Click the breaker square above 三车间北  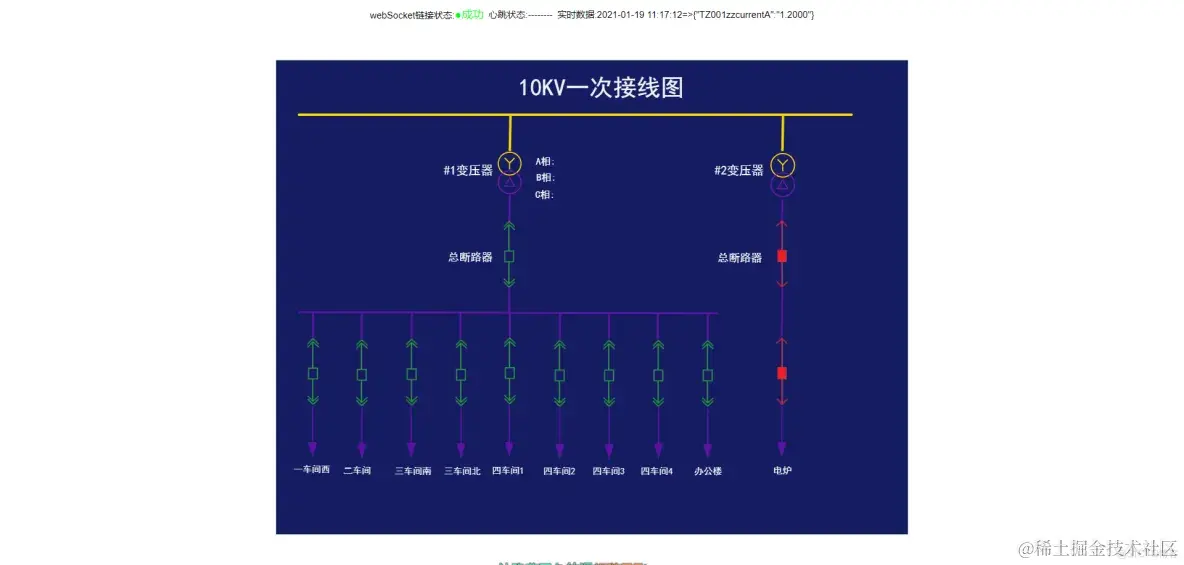click(x=461, y=375)
